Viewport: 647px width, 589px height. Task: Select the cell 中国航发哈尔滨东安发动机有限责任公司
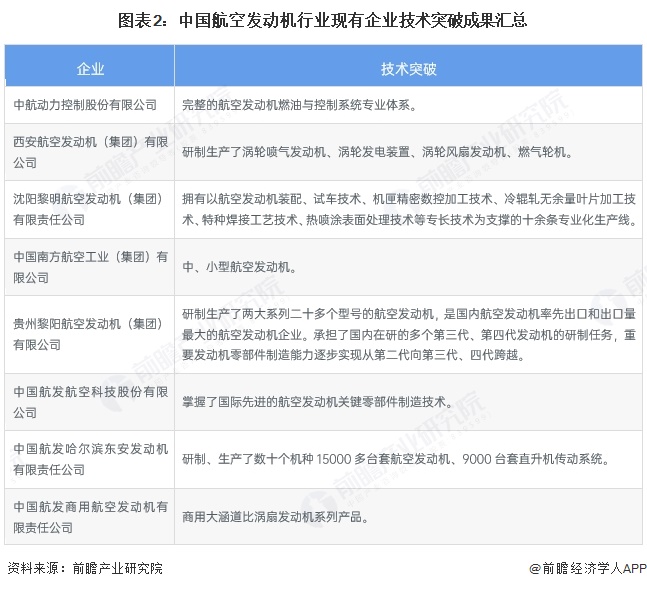click(90, 459)
